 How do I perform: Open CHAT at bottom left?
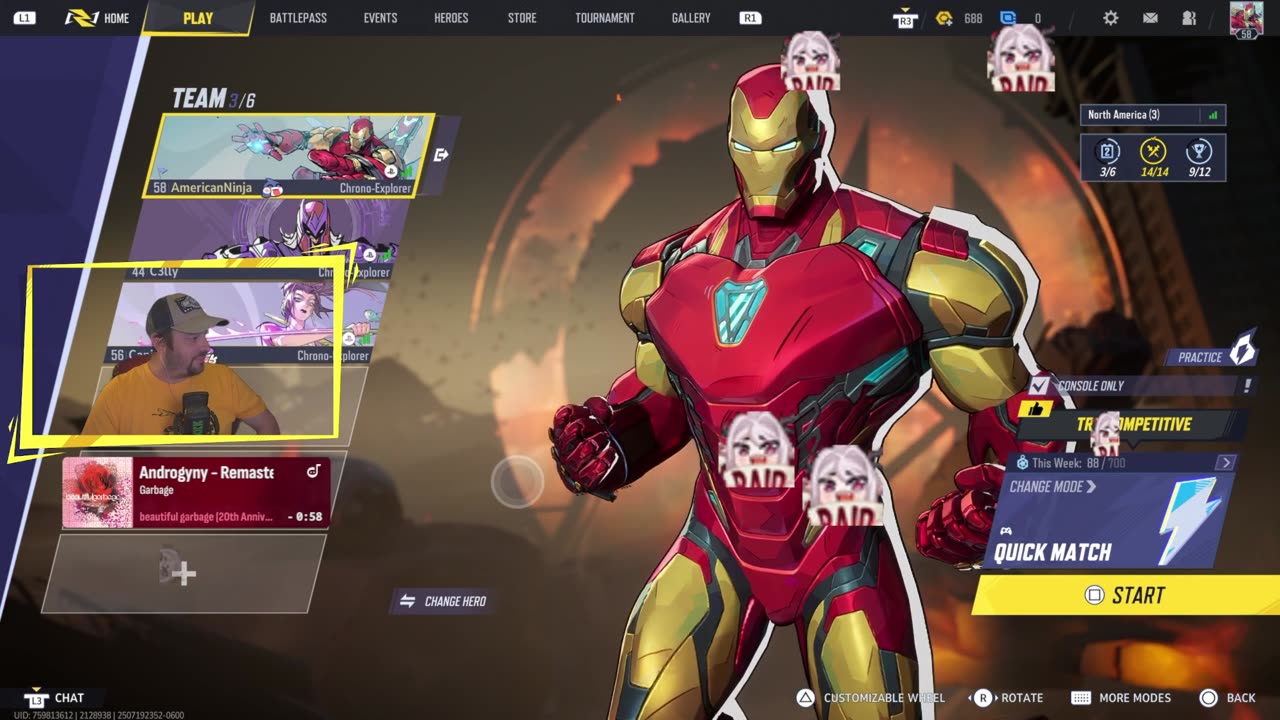coord(55,698)
